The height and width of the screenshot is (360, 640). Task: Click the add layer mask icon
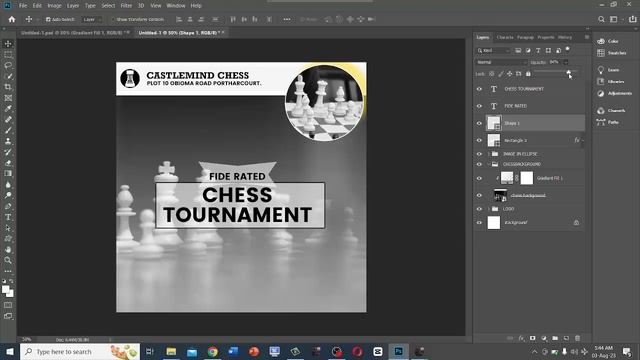point(533,338)
